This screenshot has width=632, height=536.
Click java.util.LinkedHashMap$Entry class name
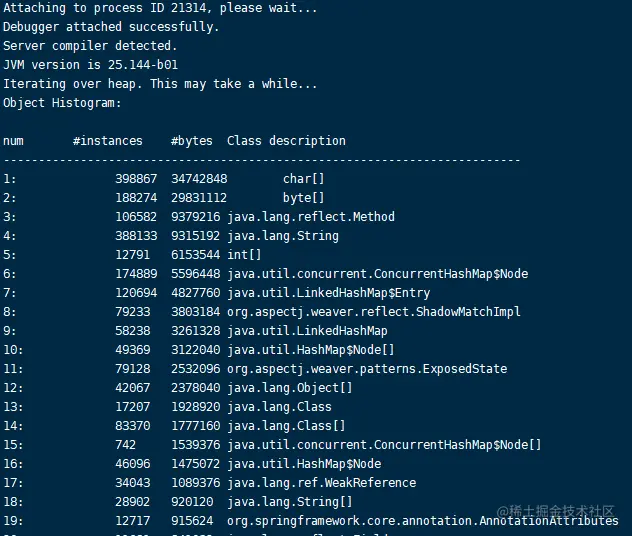coord(328,293)
